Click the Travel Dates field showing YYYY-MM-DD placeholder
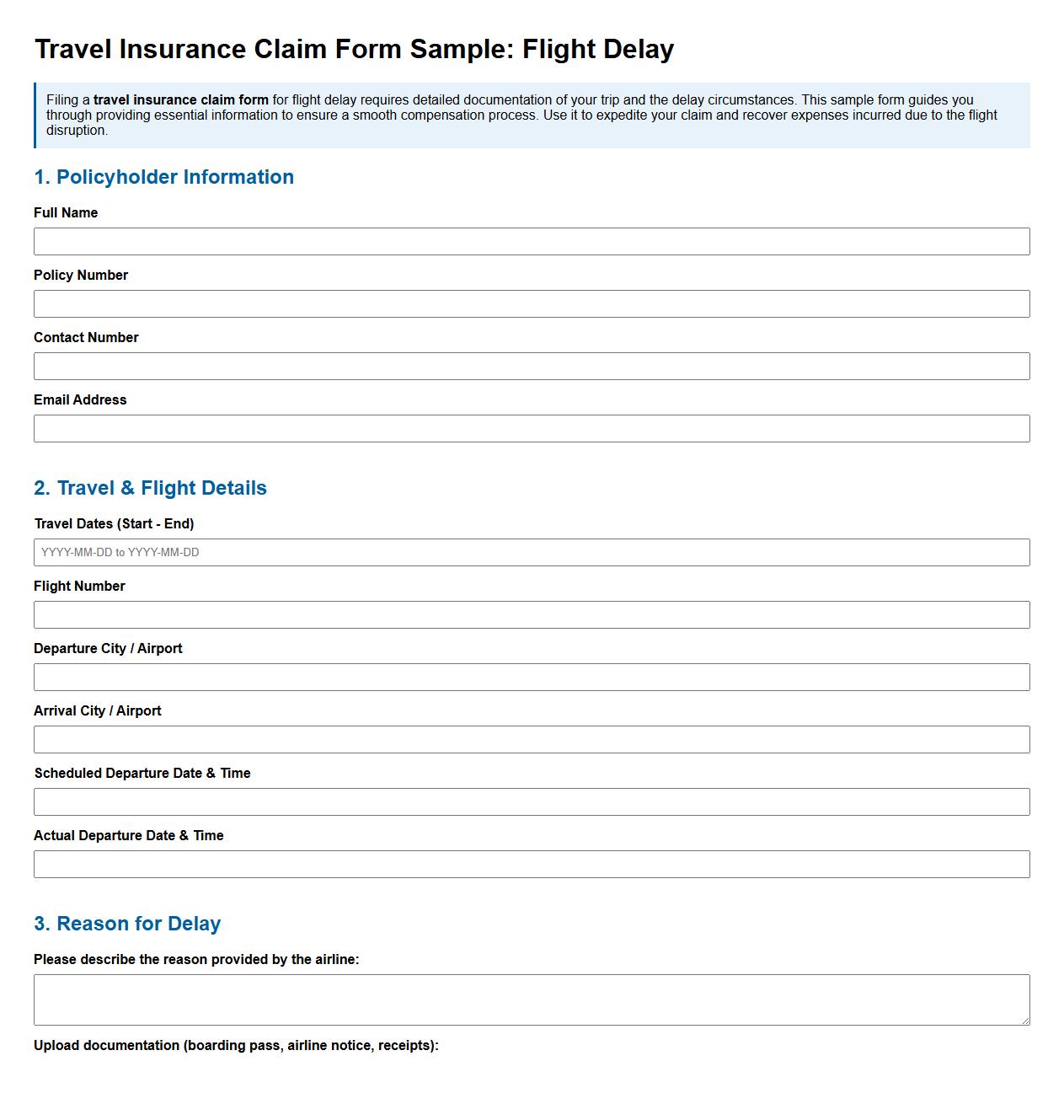1064x1120 pixels. coord(531,552)
